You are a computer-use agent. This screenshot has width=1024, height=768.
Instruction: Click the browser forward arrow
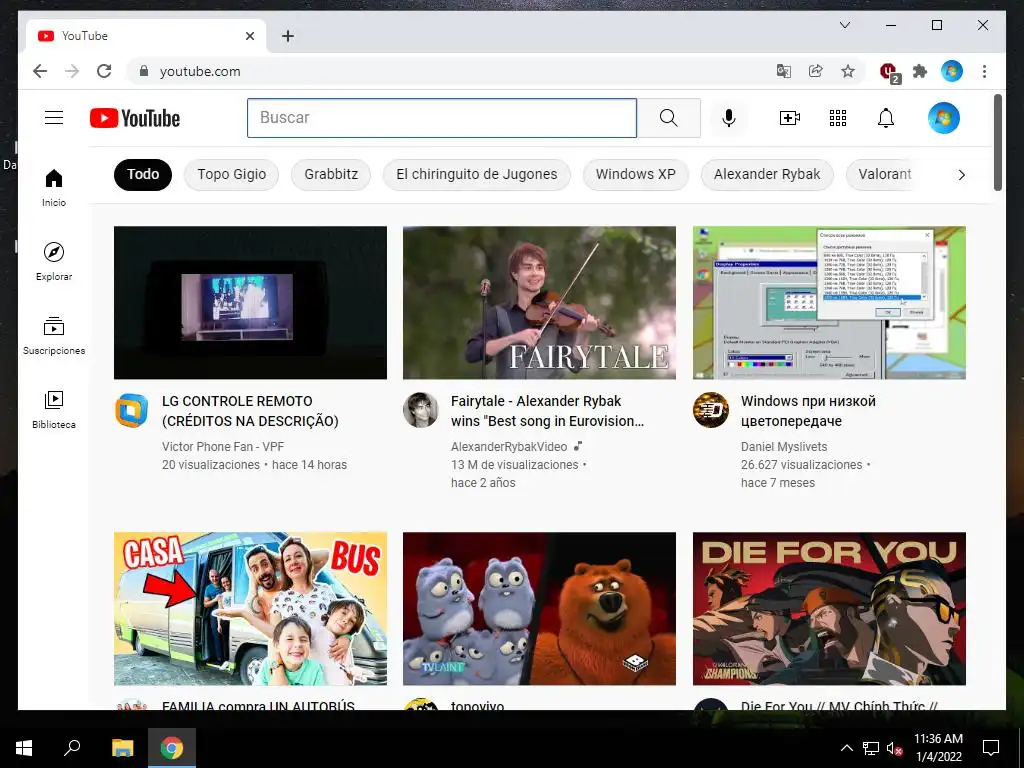(x=72, y=71)
